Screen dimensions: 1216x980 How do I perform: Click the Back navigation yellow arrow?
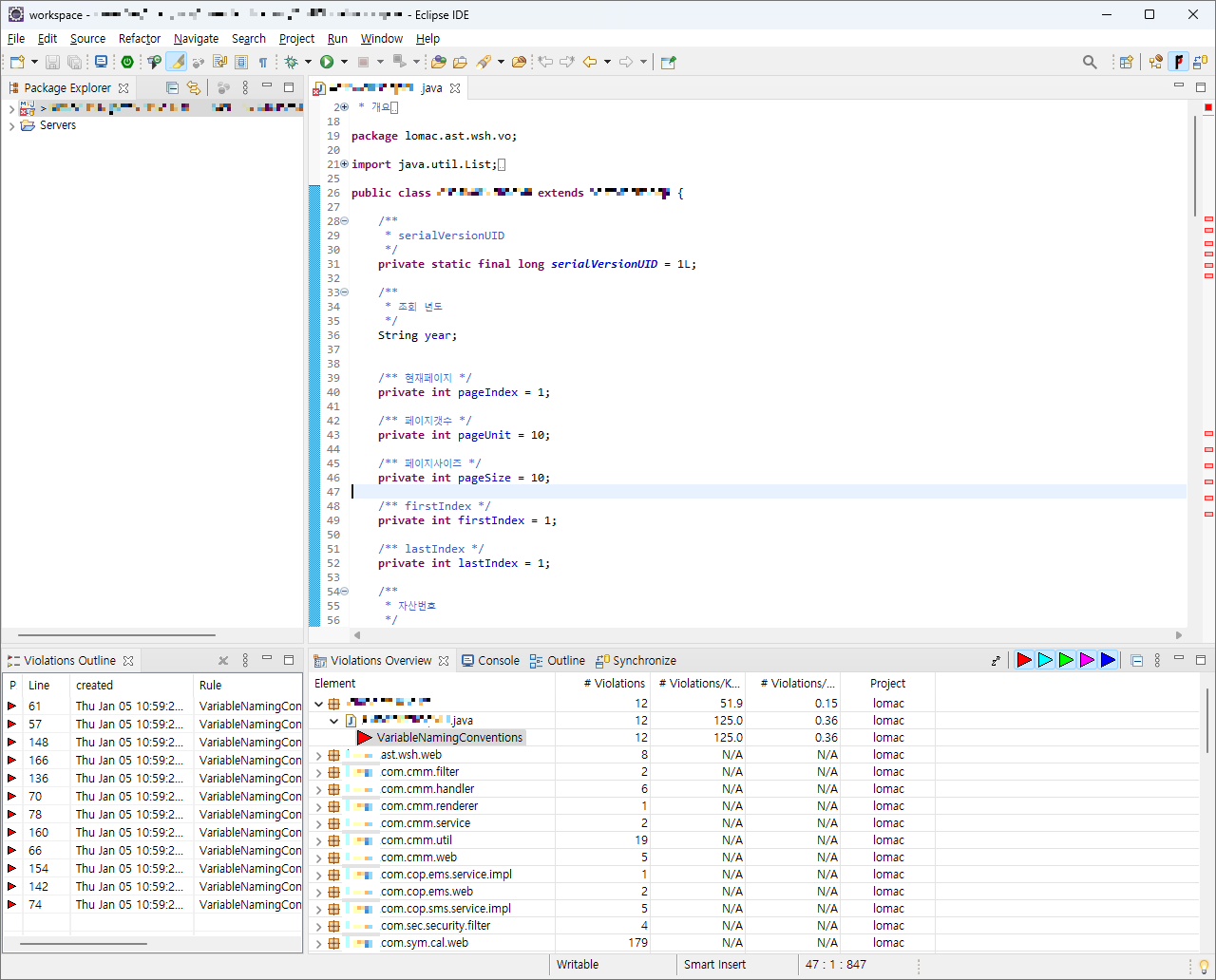pos(590,62)
